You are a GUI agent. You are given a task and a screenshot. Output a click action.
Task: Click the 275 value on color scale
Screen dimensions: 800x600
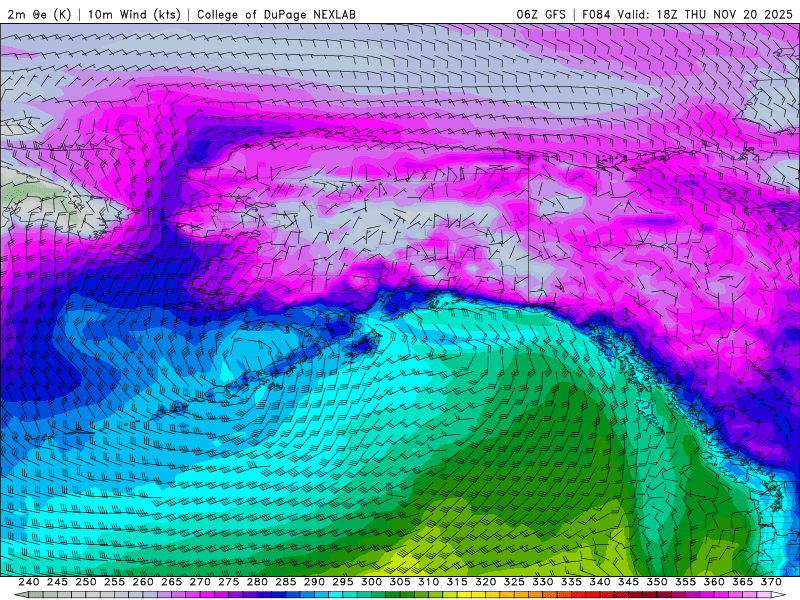point(229,582)
